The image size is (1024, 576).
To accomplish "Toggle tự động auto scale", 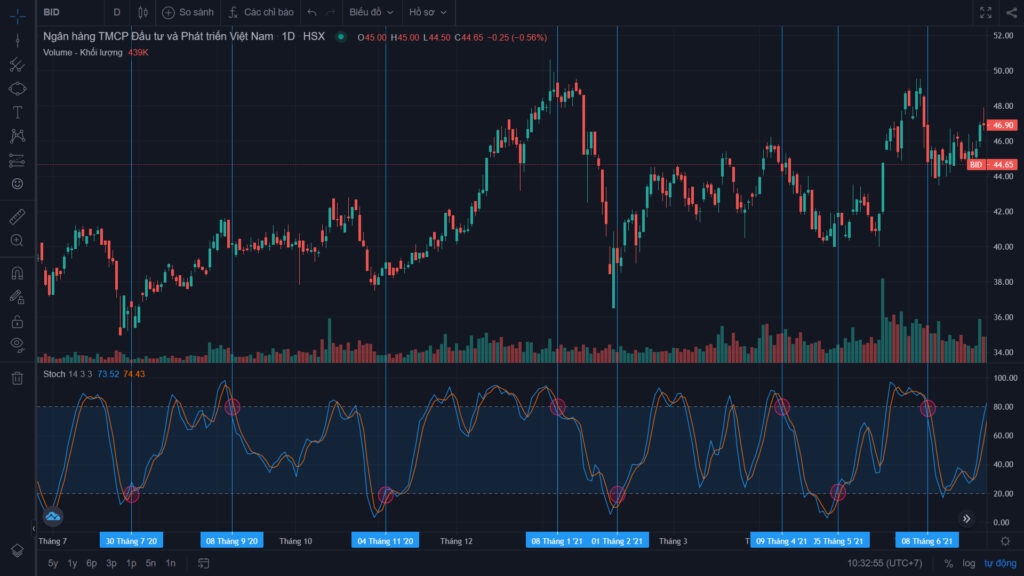I will coord(1000,563).
